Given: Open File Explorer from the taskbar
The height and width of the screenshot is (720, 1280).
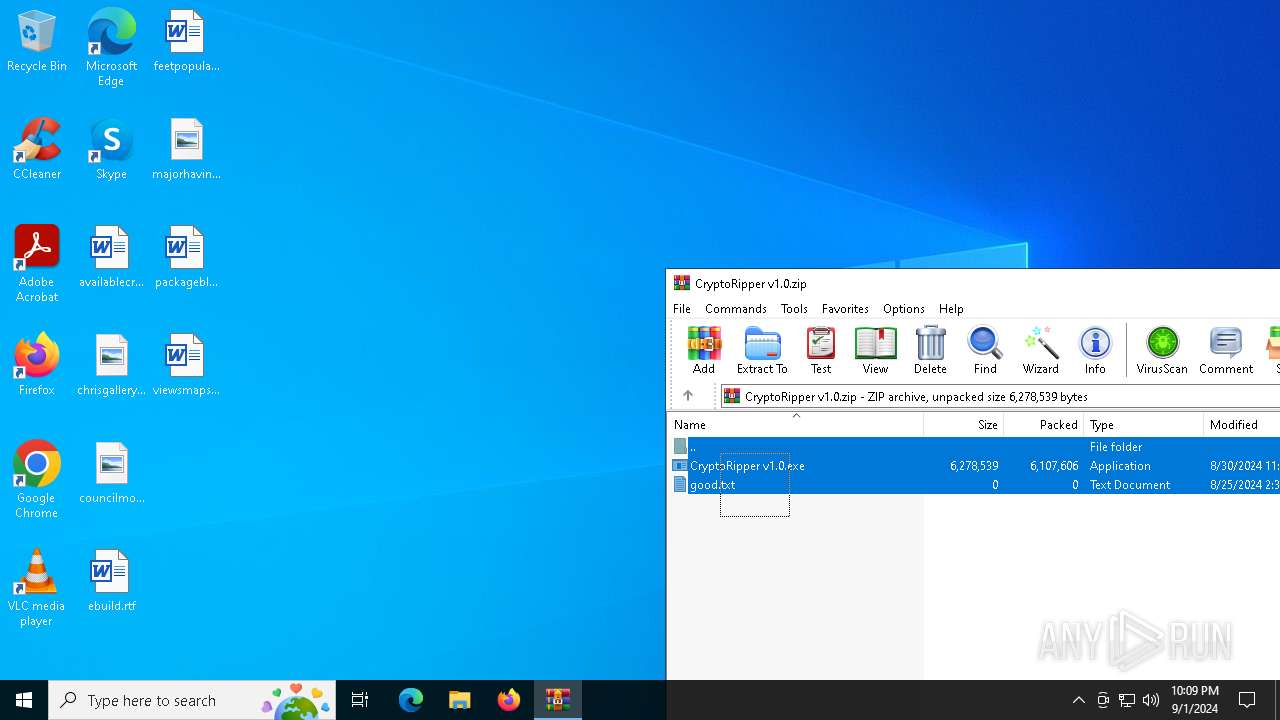Looking at the screenshot, I should click(460, 700).
